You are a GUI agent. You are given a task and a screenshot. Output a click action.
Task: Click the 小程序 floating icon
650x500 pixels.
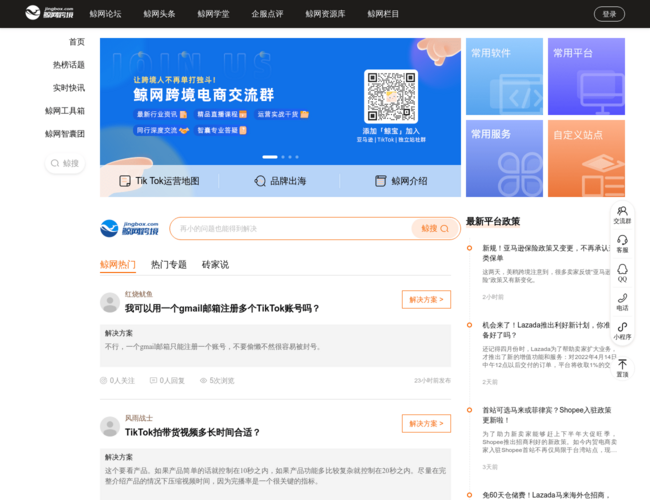coord(622,331)
